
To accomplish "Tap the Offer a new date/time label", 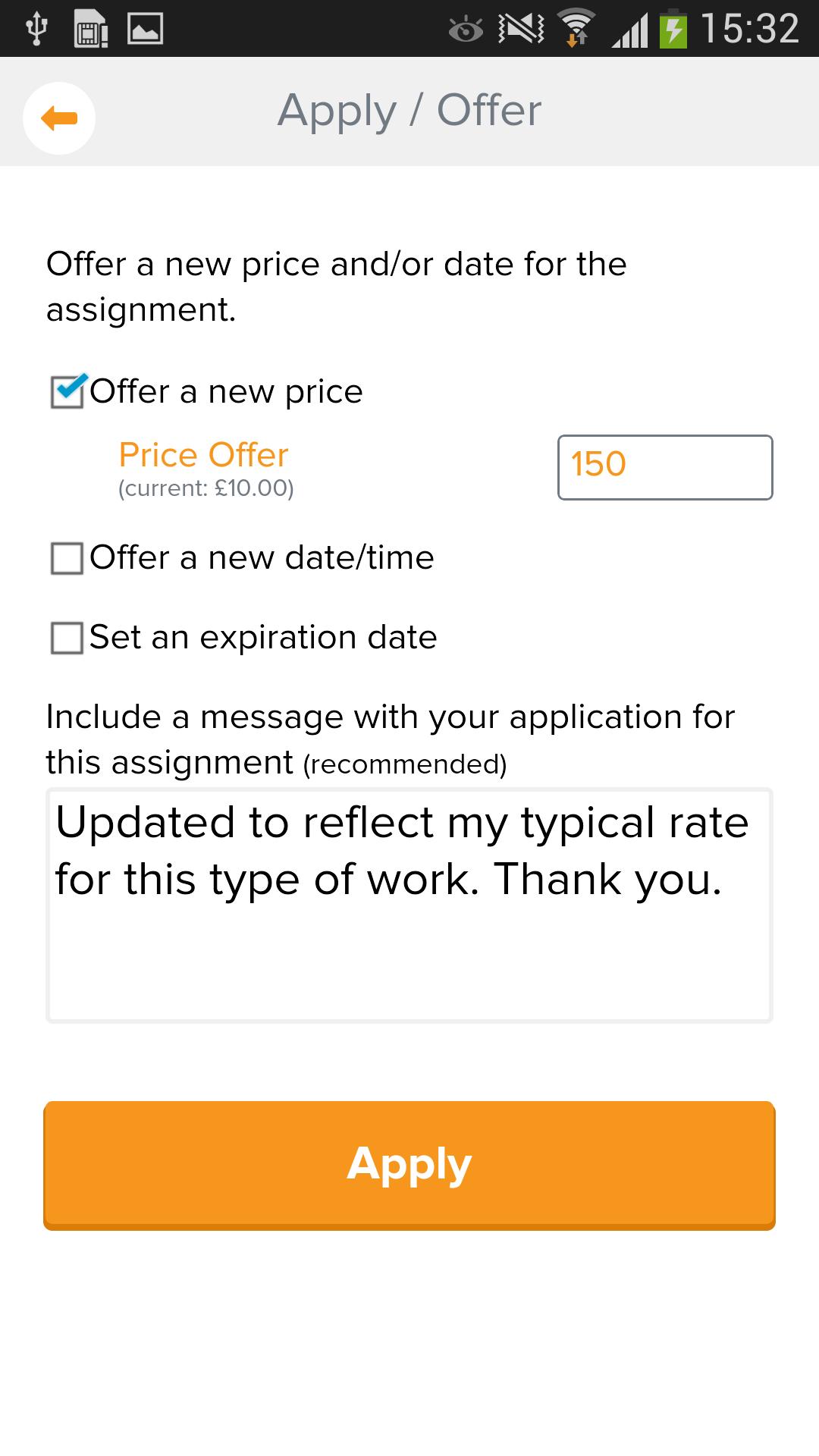I will coord(262,558).
